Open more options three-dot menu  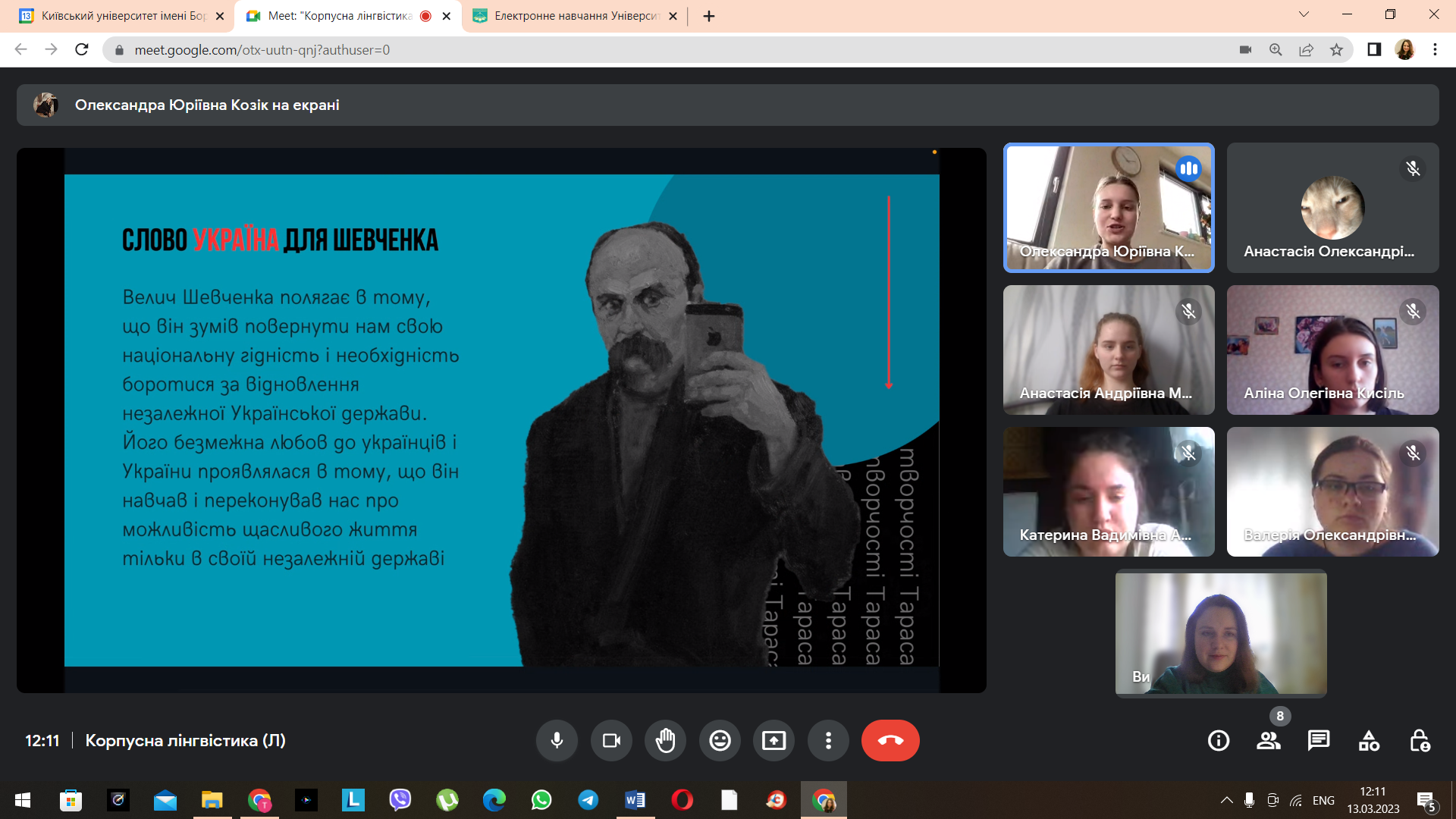coord(828,740)
